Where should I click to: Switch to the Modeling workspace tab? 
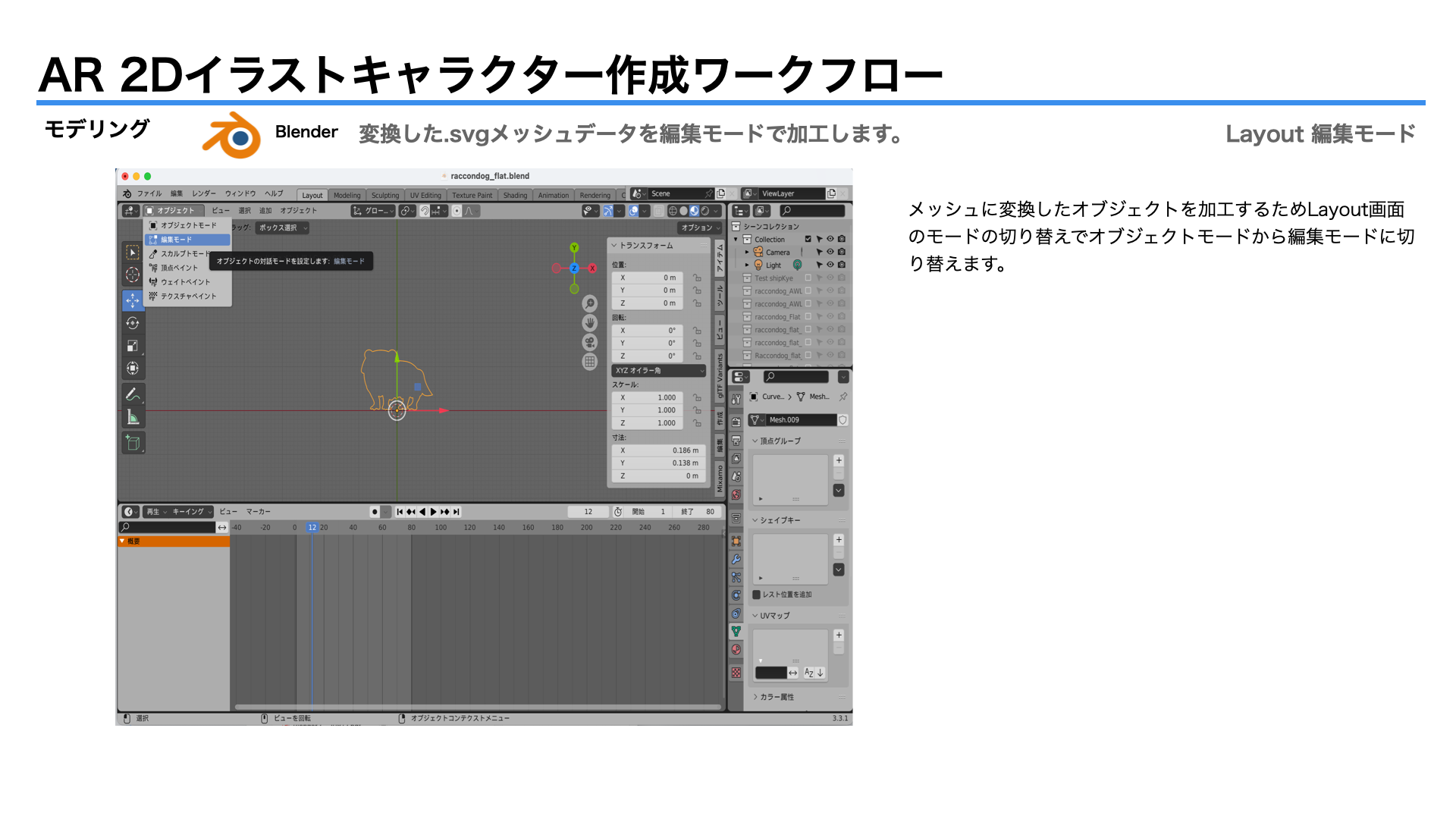[347, 196]
